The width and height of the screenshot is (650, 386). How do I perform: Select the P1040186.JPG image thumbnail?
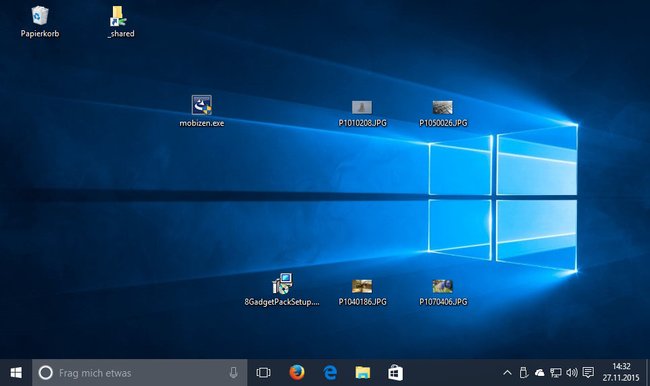(362, 286)
